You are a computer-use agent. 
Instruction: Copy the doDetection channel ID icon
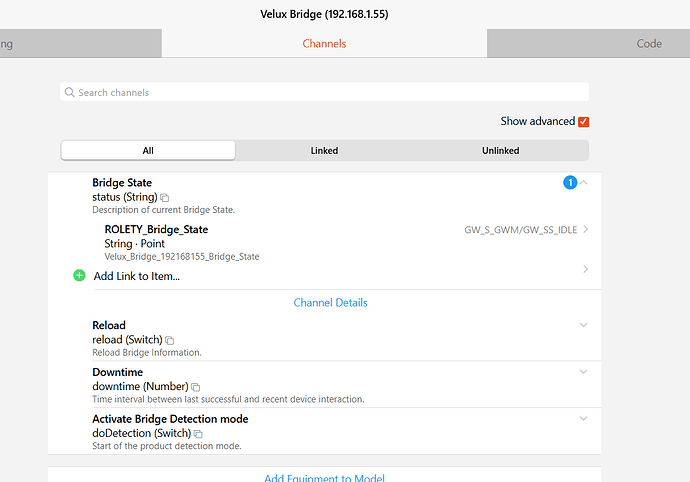click(198, 434)
